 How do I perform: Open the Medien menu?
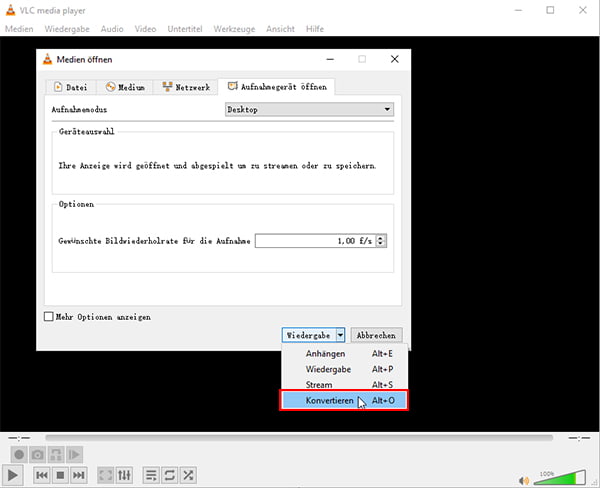coord(19,29)
